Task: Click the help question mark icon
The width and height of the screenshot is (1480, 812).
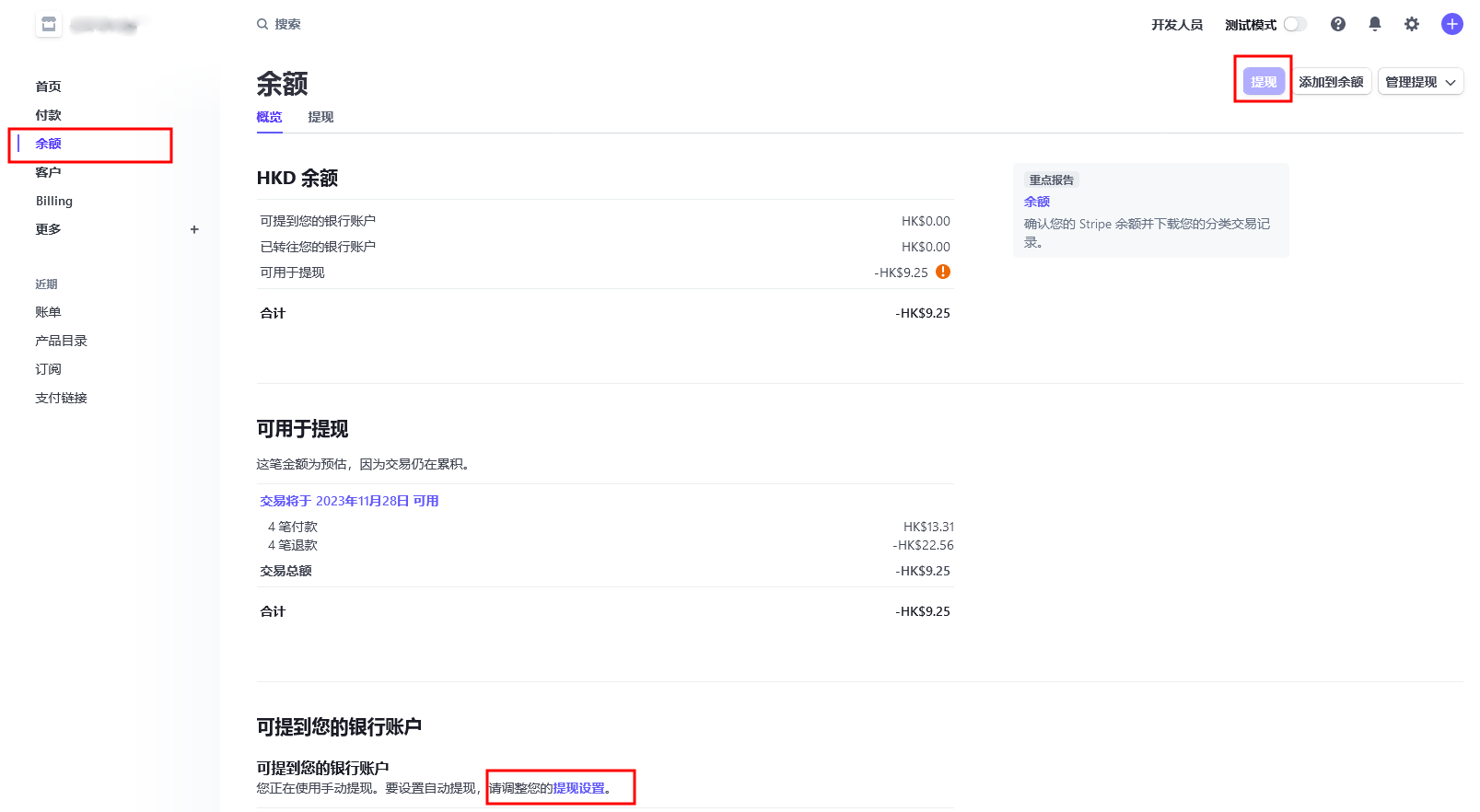Action: click(1337, 24)
